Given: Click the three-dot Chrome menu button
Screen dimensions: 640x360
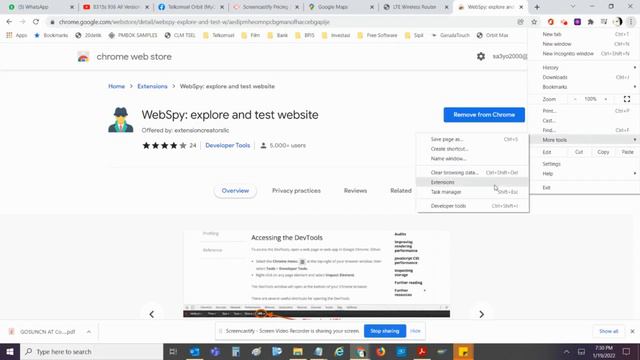Looking at the screenshot, I should pos(631,22).
